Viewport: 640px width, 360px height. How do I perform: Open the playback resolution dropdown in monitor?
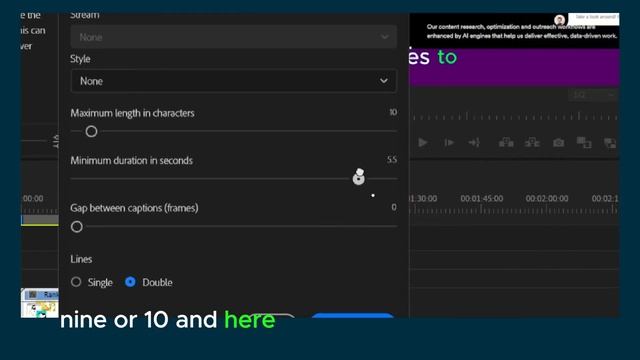coord(593,95)
